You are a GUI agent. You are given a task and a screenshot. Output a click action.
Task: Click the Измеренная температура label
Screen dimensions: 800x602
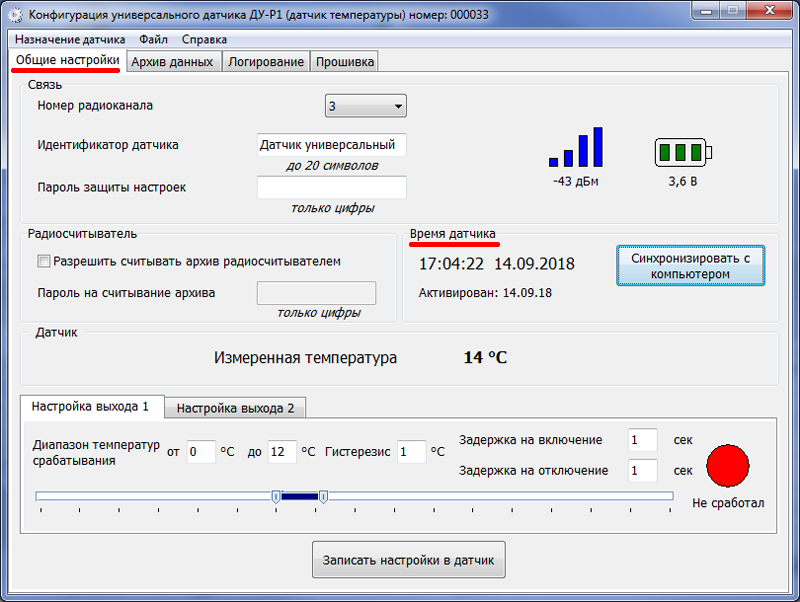(x=305, y=358)
